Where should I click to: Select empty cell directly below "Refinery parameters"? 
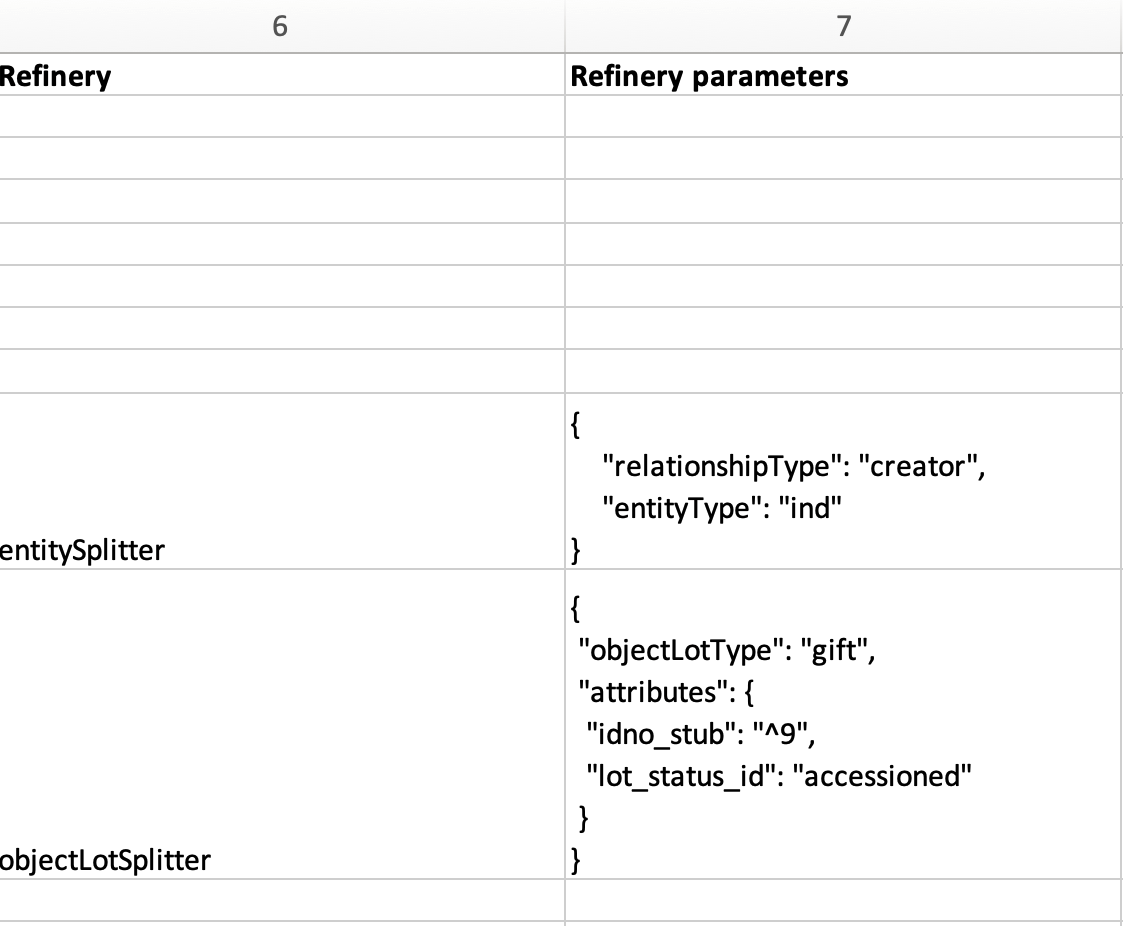pos(843,117)
